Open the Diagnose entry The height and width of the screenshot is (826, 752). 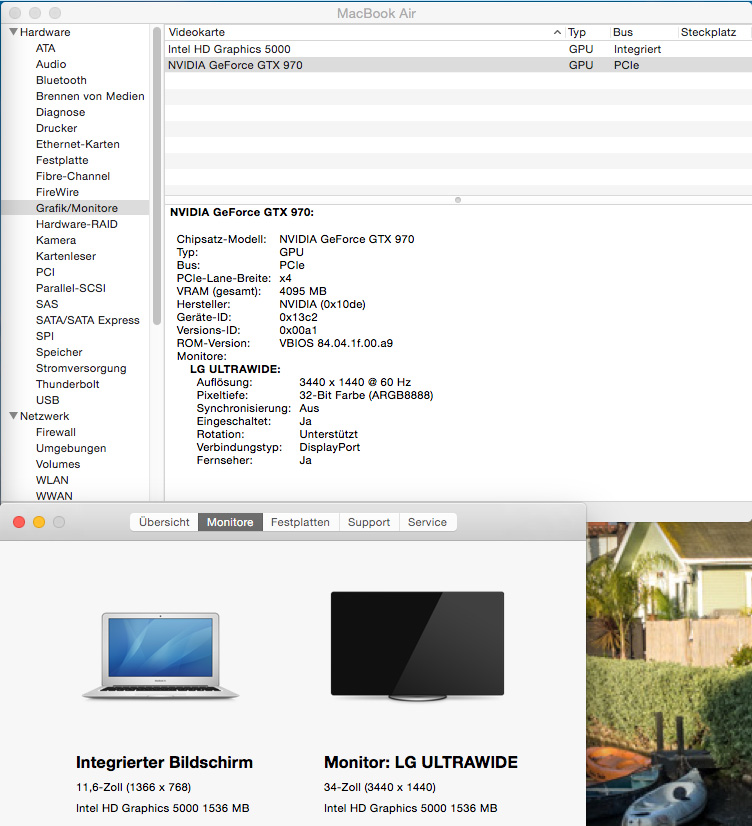point(61,112)
